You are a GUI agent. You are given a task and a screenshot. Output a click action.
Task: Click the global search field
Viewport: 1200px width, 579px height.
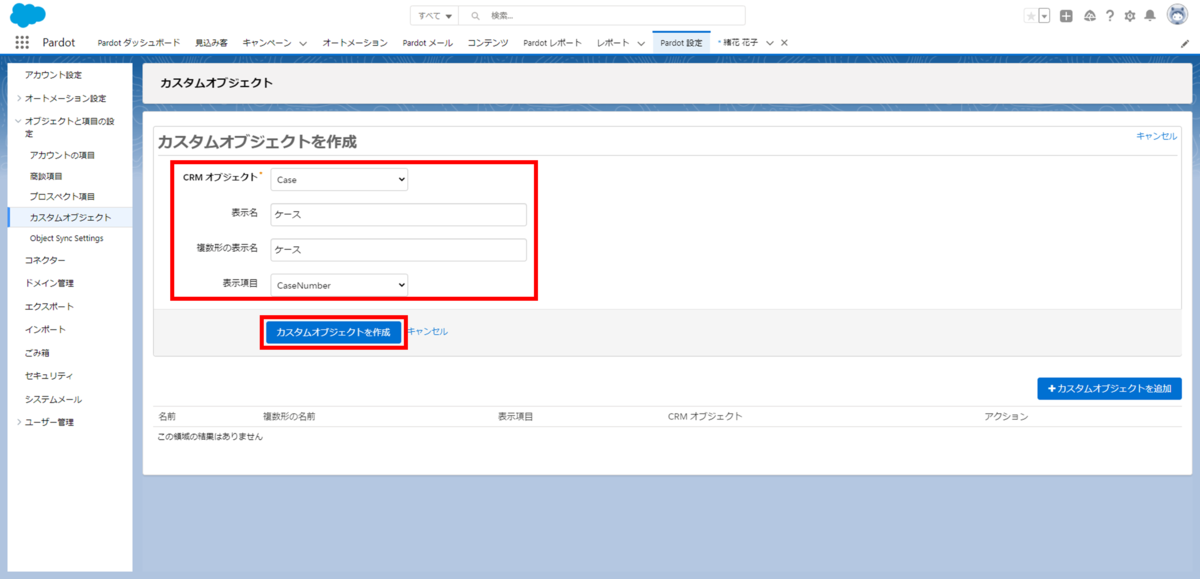click(x=602, y=16)
